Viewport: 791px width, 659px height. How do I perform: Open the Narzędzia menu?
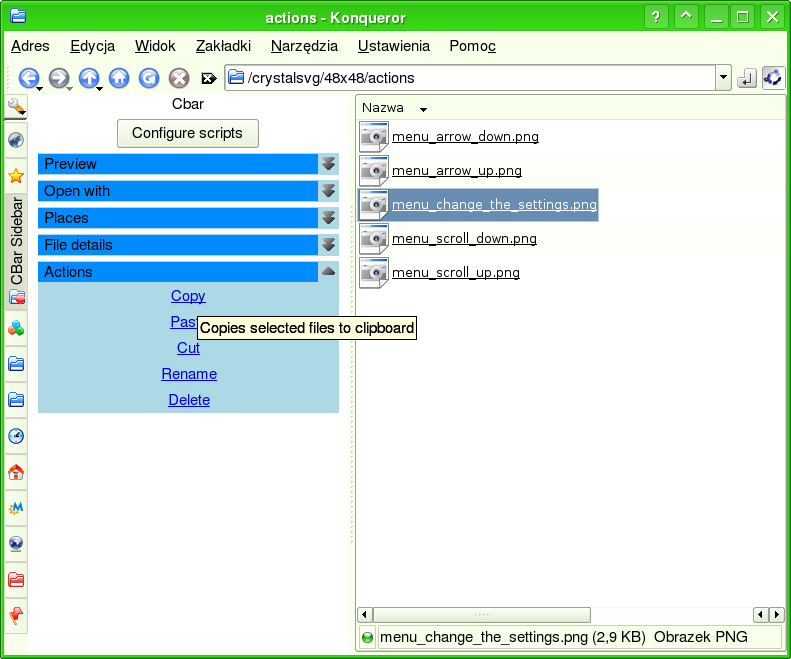click(304, 46)
